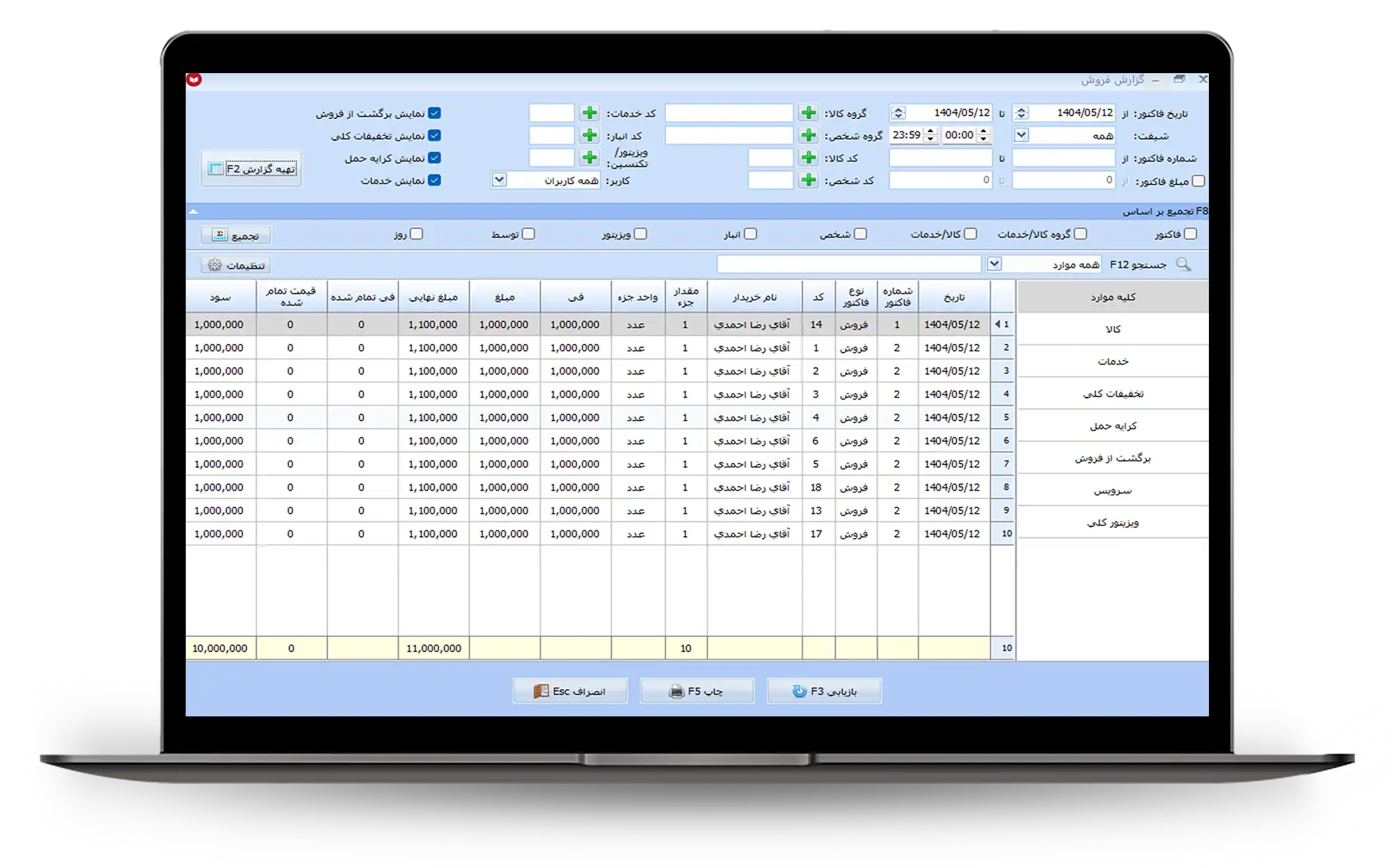This screenshot has height=868, width=1392.
Task: Select سرویس in the side list
Action: (1112, 490)
